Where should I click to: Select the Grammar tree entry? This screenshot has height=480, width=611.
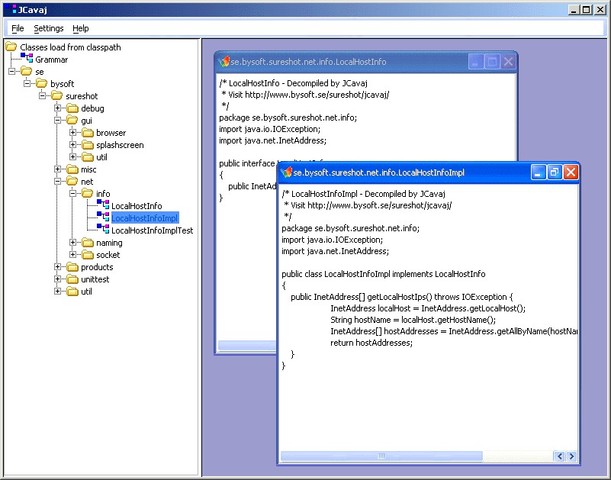(51, 59)
